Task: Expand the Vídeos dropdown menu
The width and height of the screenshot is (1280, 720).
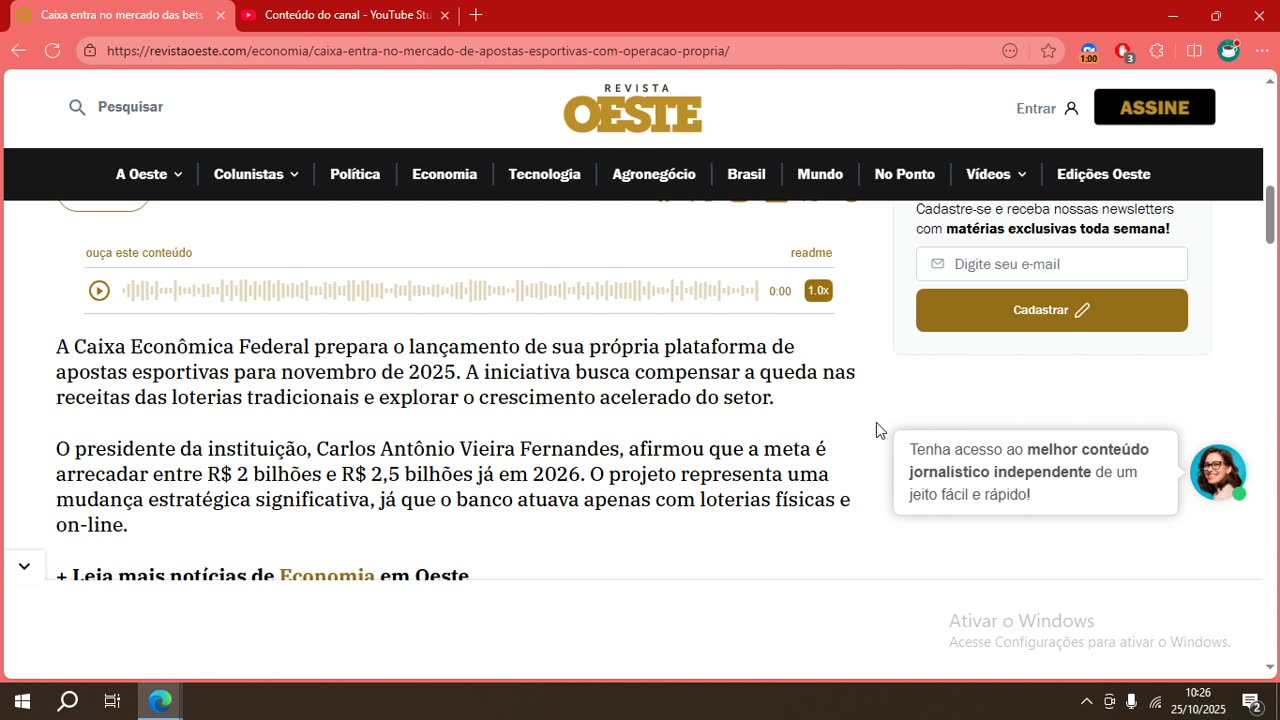Action: (x=996, y=174)
